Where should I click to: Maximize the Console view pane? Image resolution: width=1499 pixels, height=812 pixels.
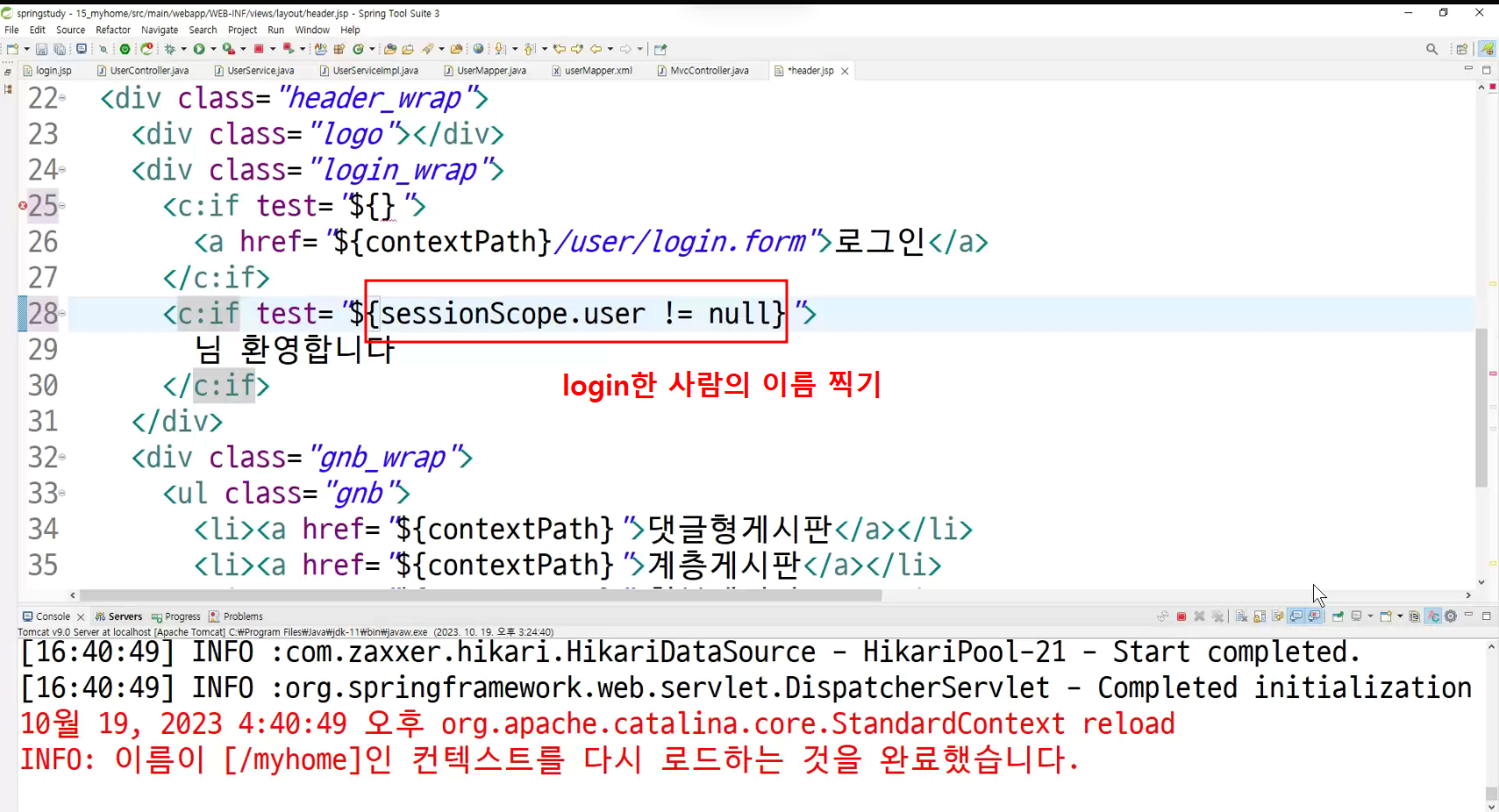click(x=1487, y=616)
